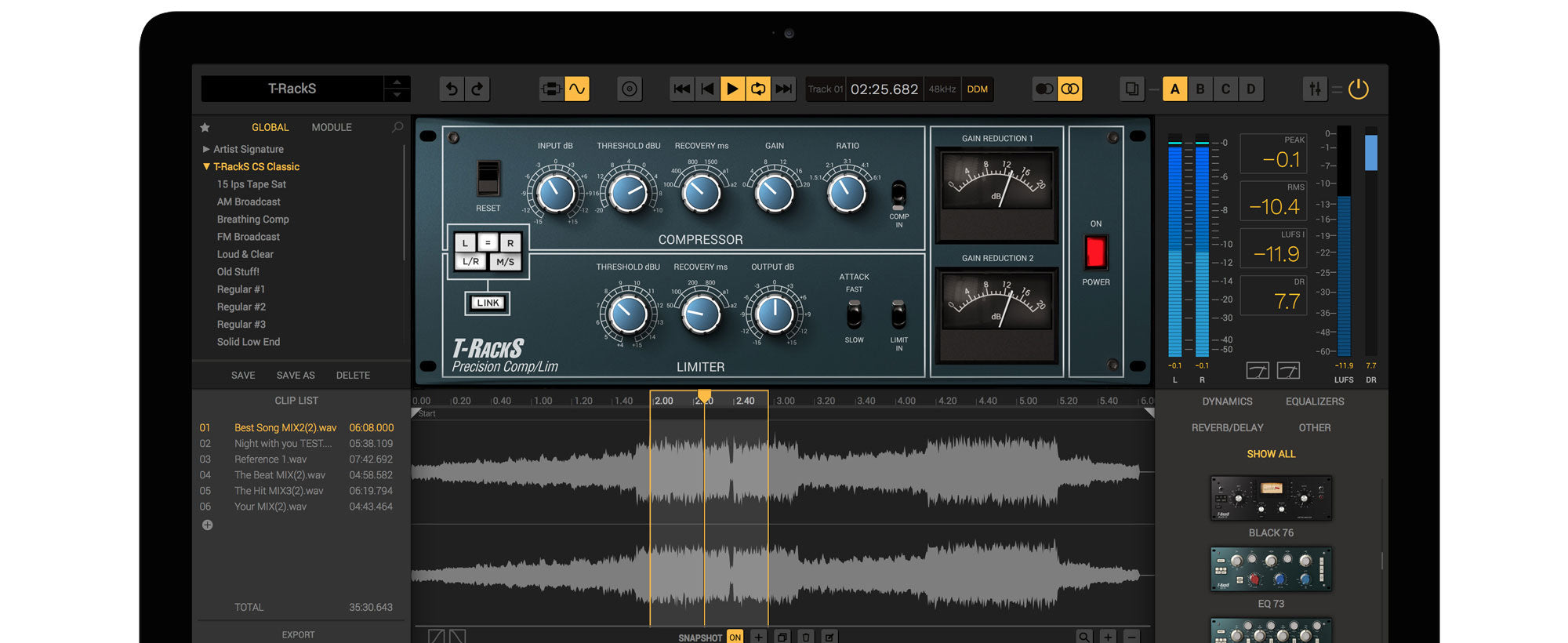Click the T-RackS preset name field
This screenshot has width=1568, height=643.
click(x=292, y=89)
